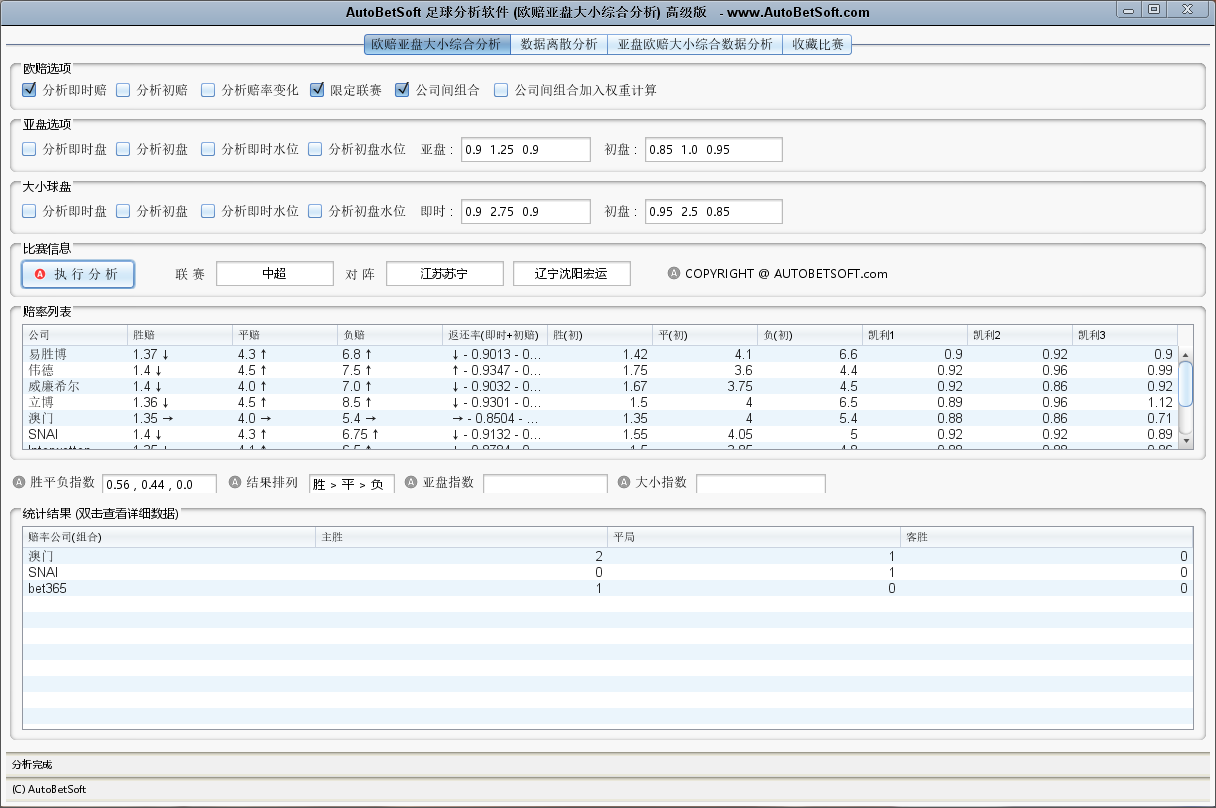Open the 收藏比赛 tab
1216x808 pixels.
tap(817, 44)
